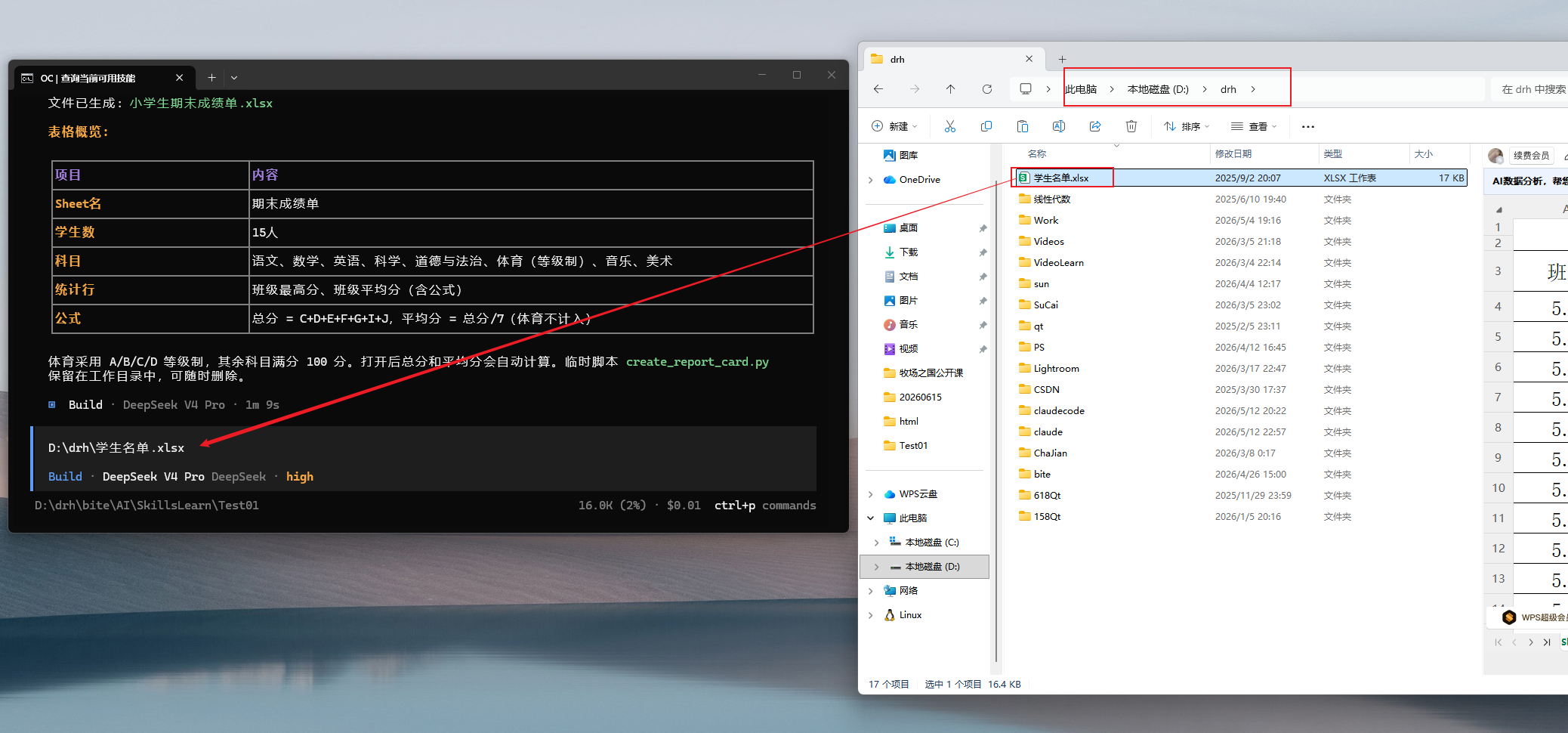
Task: Click the Cut scissors icon in Explorer toolbar
Action: point(949,126)
